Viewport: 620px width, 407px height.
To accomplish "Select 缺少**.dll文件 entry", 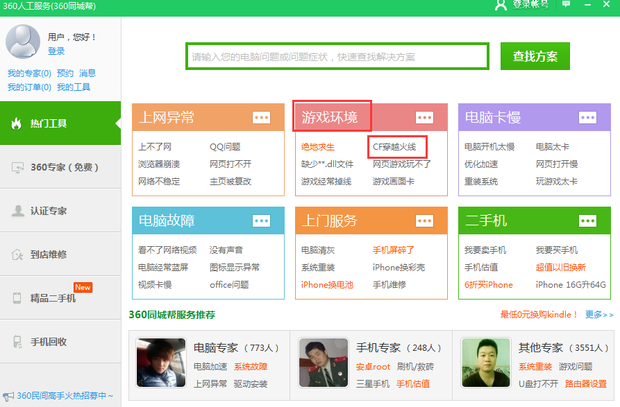I will tap(327, 164).
